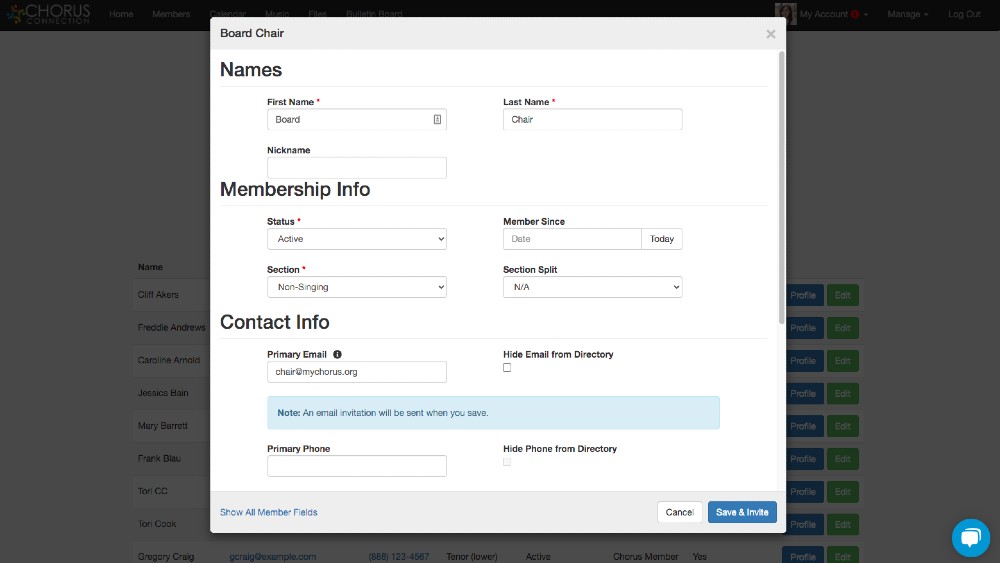This screenshot has height=563, width=1000.
Task: Click the modal's vertical scrollbar
Action: pos(780,190)
